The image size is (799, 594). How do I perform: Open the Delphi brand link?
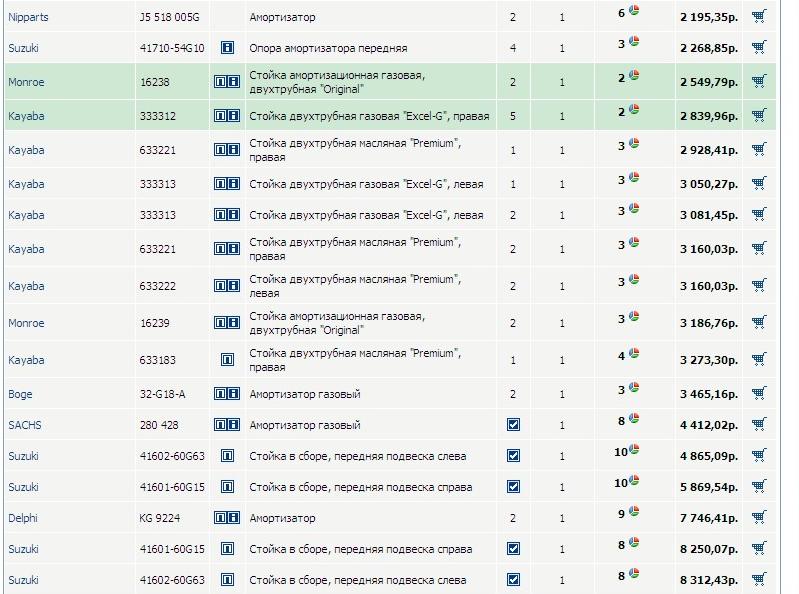click(x=23, y=518)
